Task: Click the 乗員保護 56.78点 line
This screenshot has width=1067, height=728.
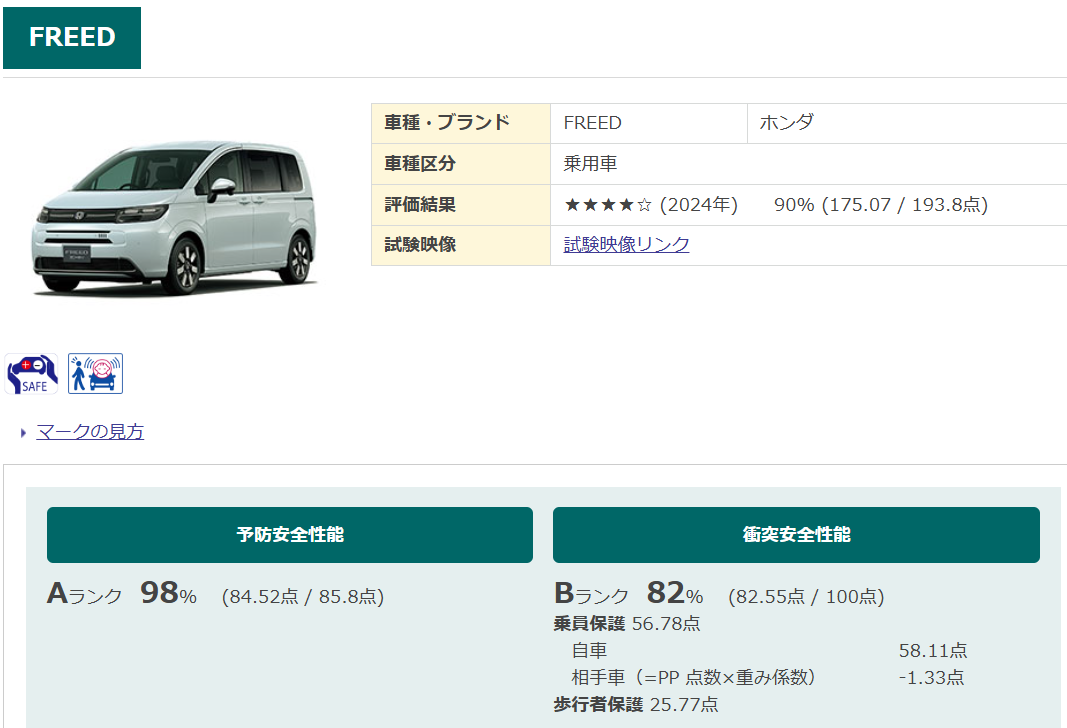Action: 627,623
